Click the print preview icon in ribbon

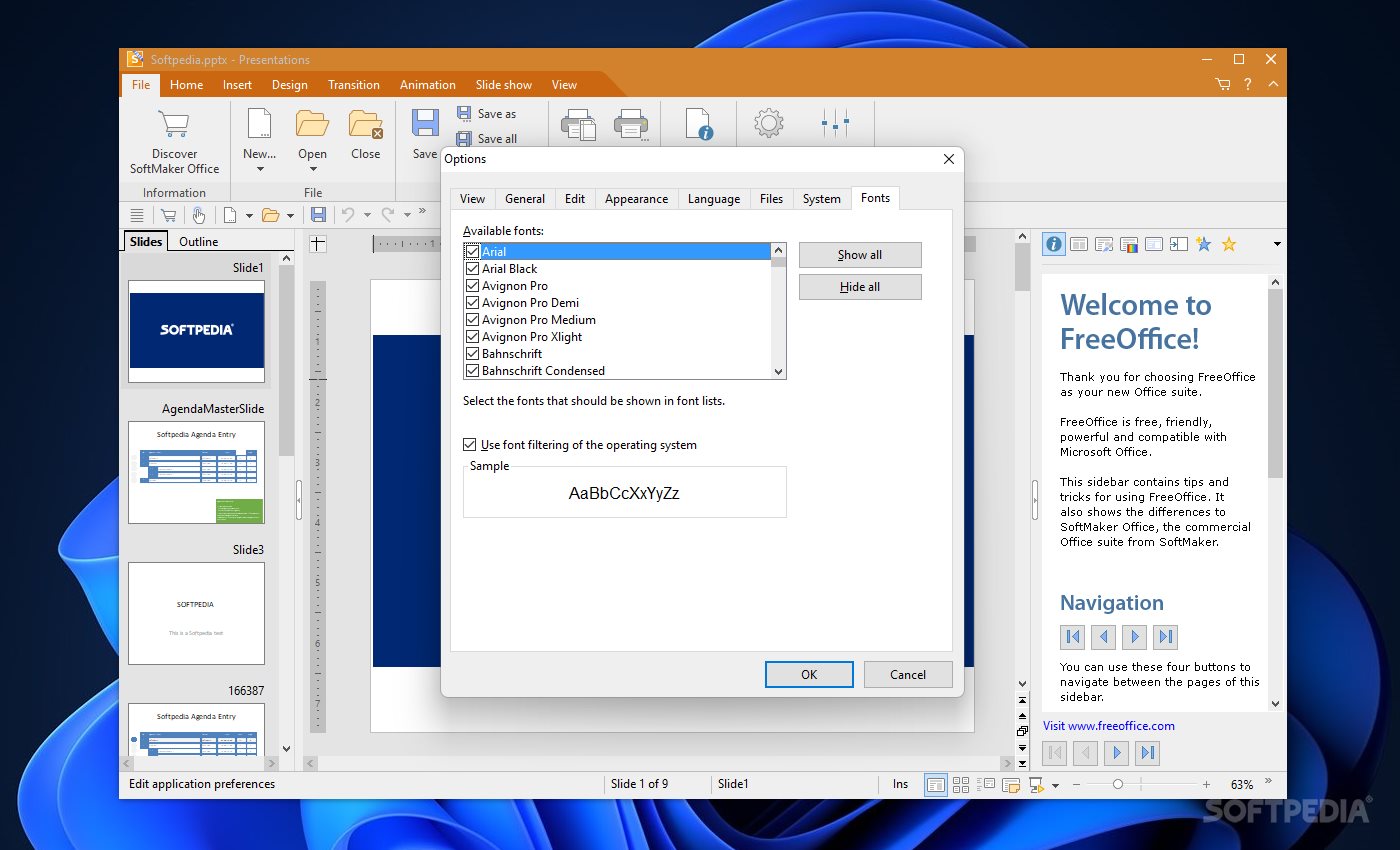pyautogui.click(x=579, y=124)
